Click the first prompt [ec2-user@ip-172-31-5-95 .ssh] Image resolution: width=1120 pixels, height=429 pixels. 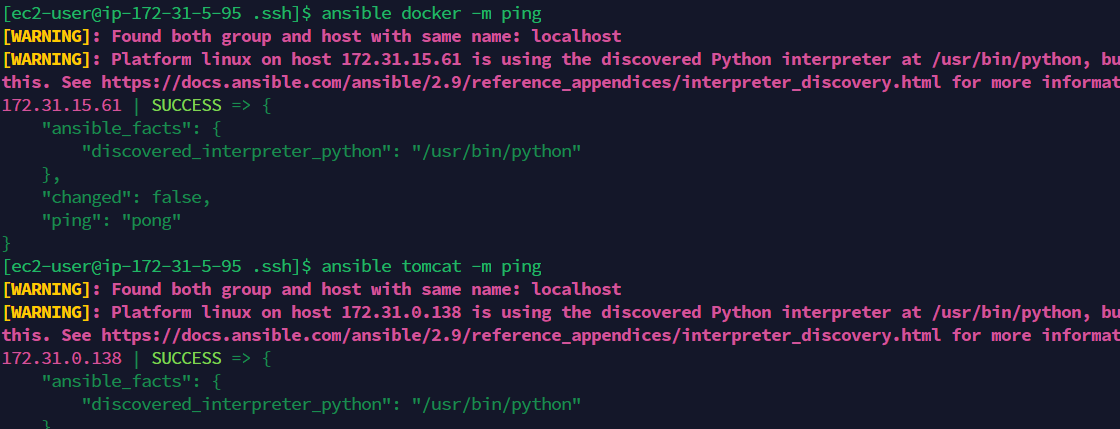[x=153, y=13]
